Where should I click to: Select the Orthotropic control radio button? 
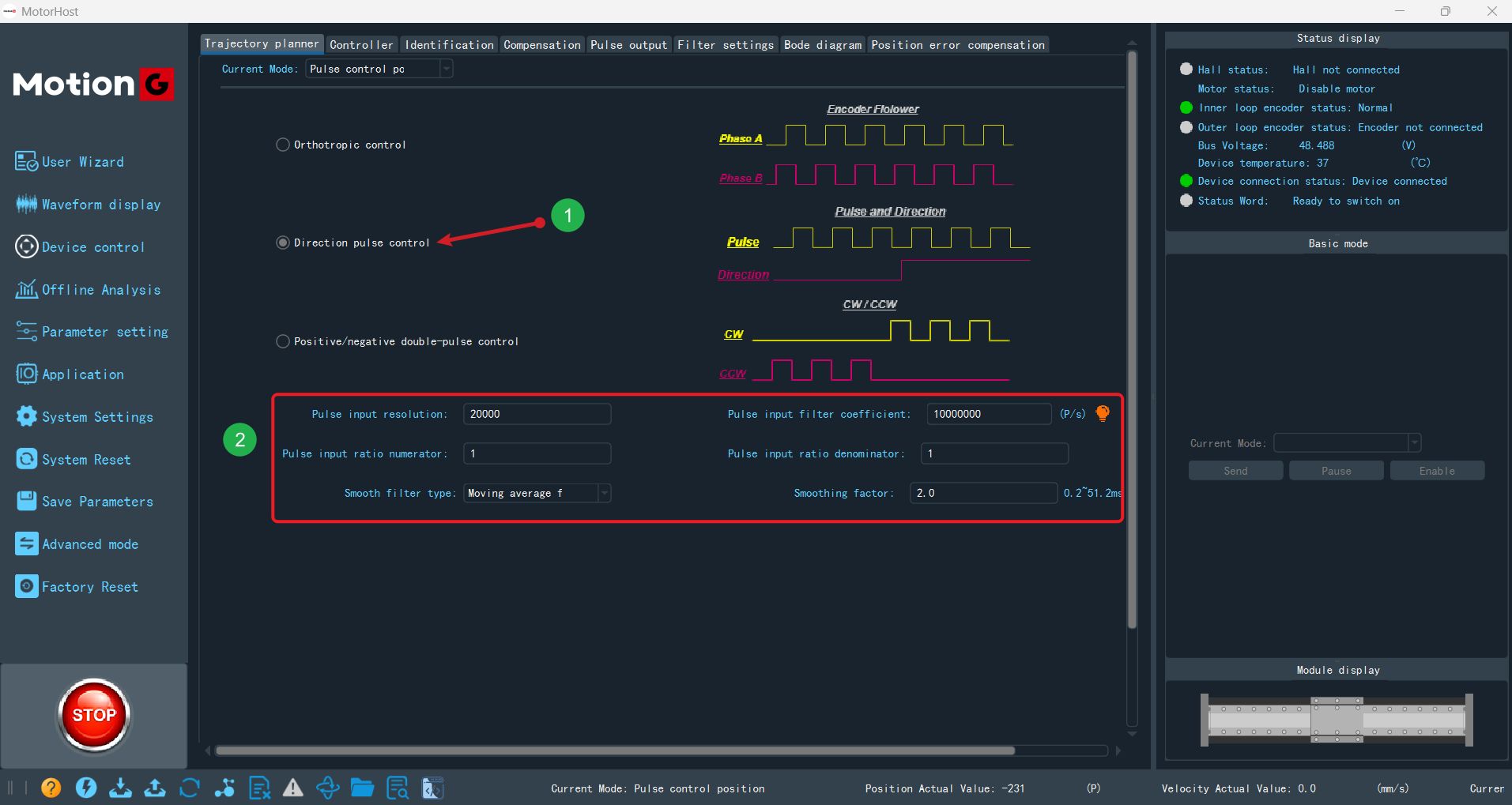282,145
